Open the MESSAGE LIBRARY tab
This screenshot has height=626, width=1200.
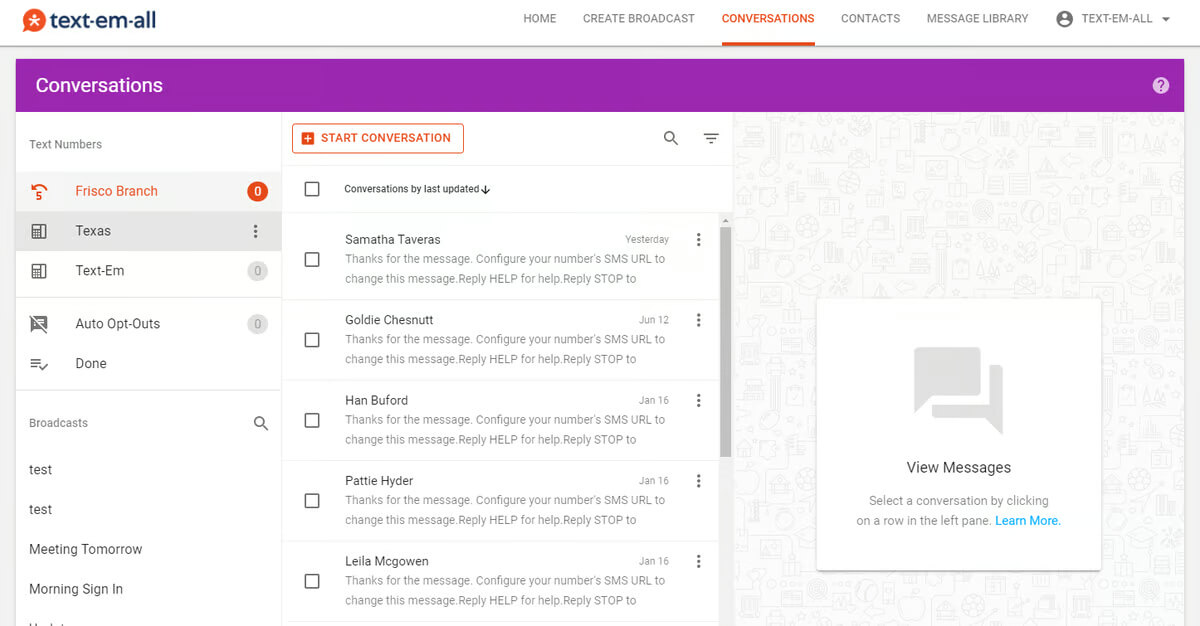coord(977,19)
